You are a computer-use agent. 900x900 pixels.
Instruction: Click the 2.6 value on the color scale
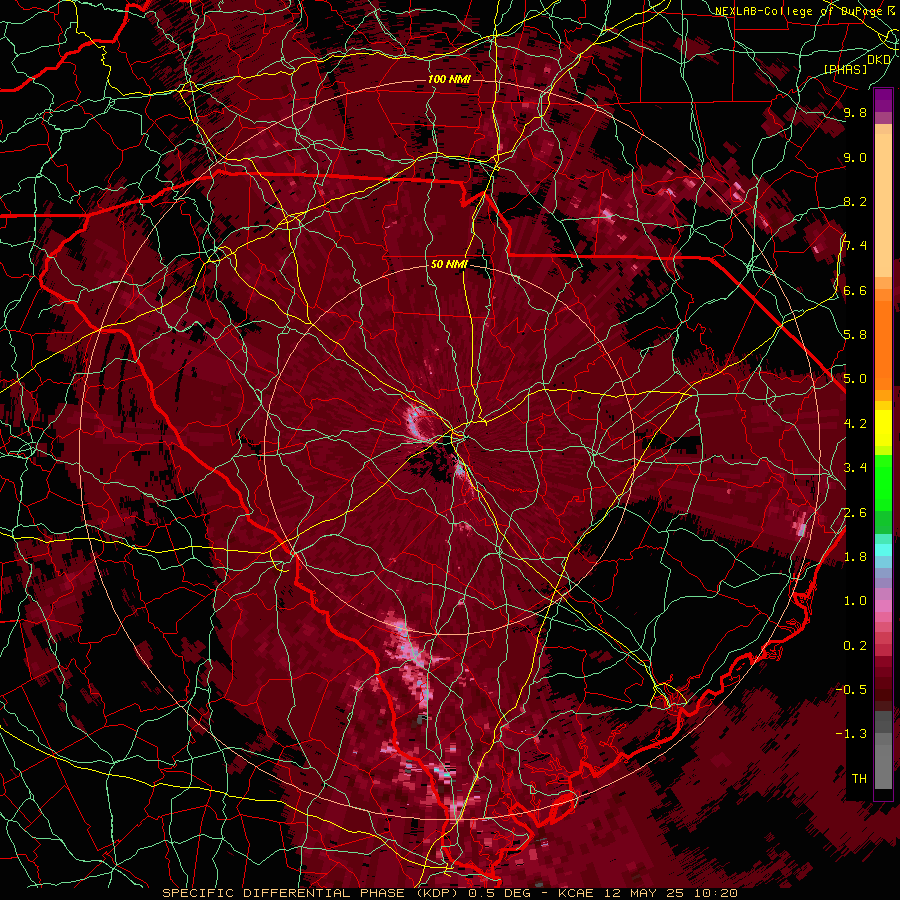[x=855, y=513]
